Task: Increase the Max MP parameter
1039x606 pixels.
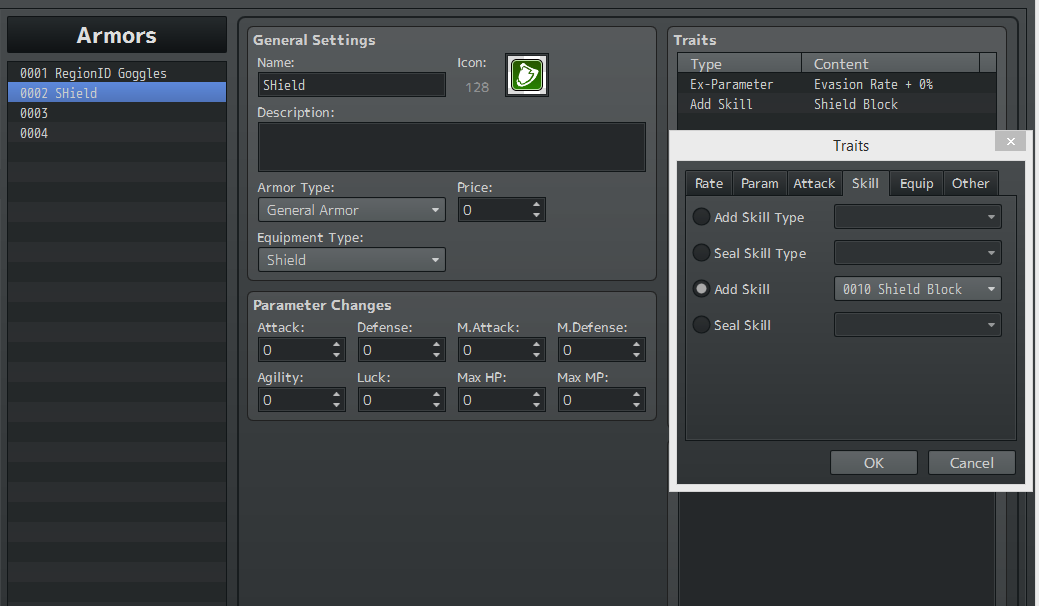Action: (x=636, y=394)
